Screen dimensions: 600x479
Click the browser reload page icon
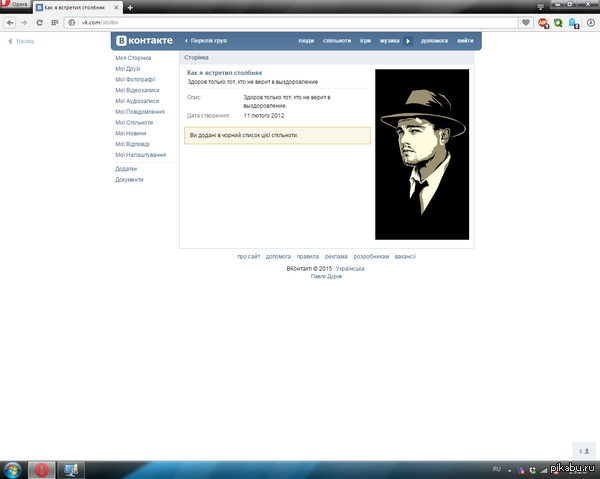point(38,22)
